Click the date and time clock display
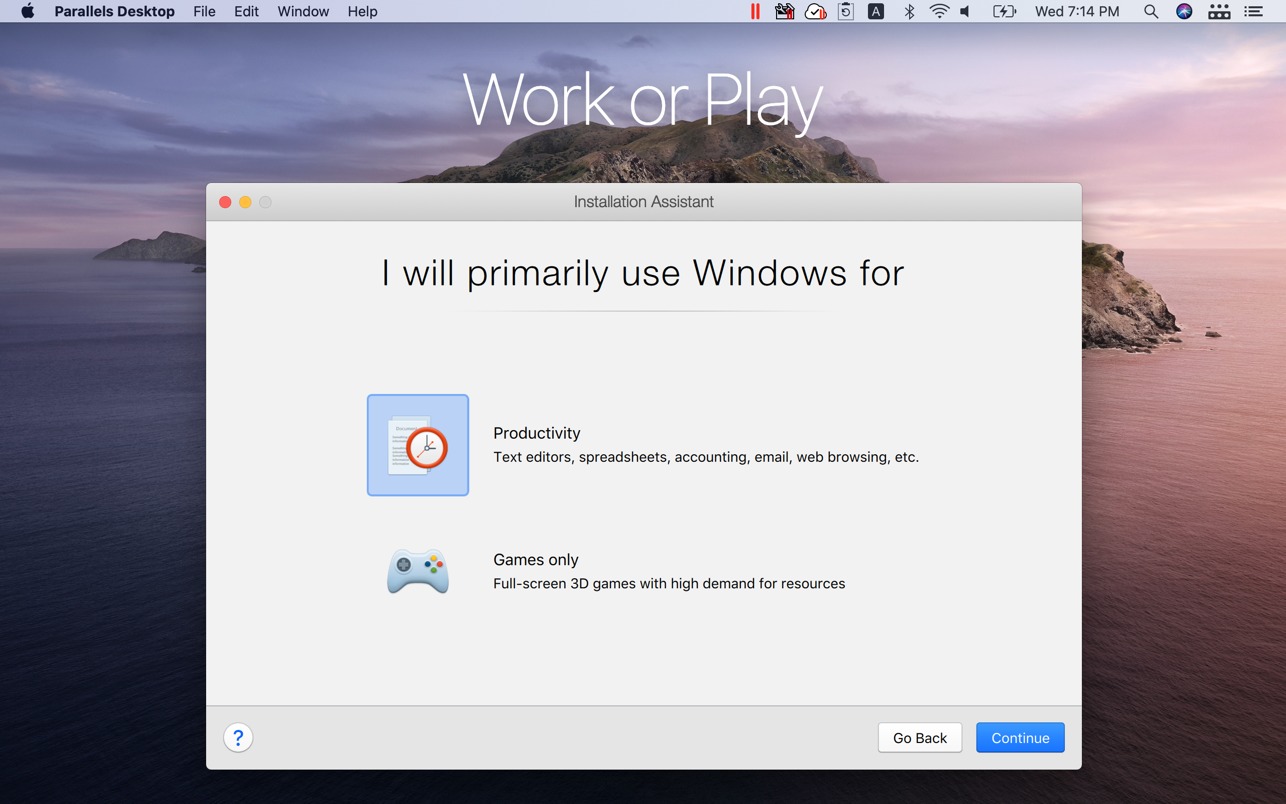The height and width of the screenshot is (804, 1286). click(1077, 12)
